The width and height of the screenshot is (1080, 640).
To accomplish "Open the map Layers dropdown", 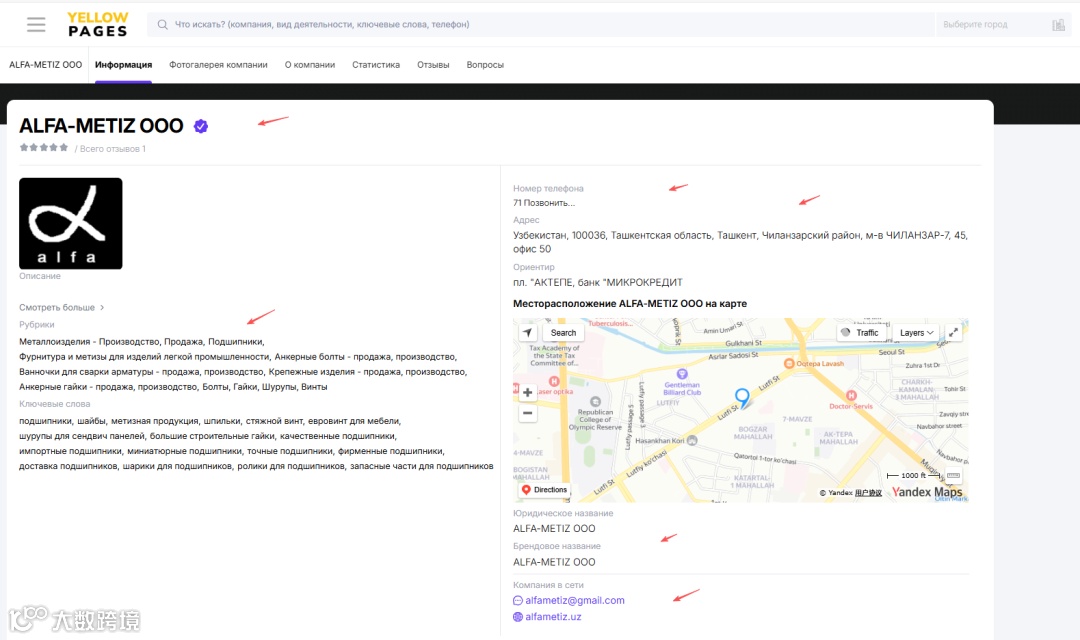I will pos(916,333).
